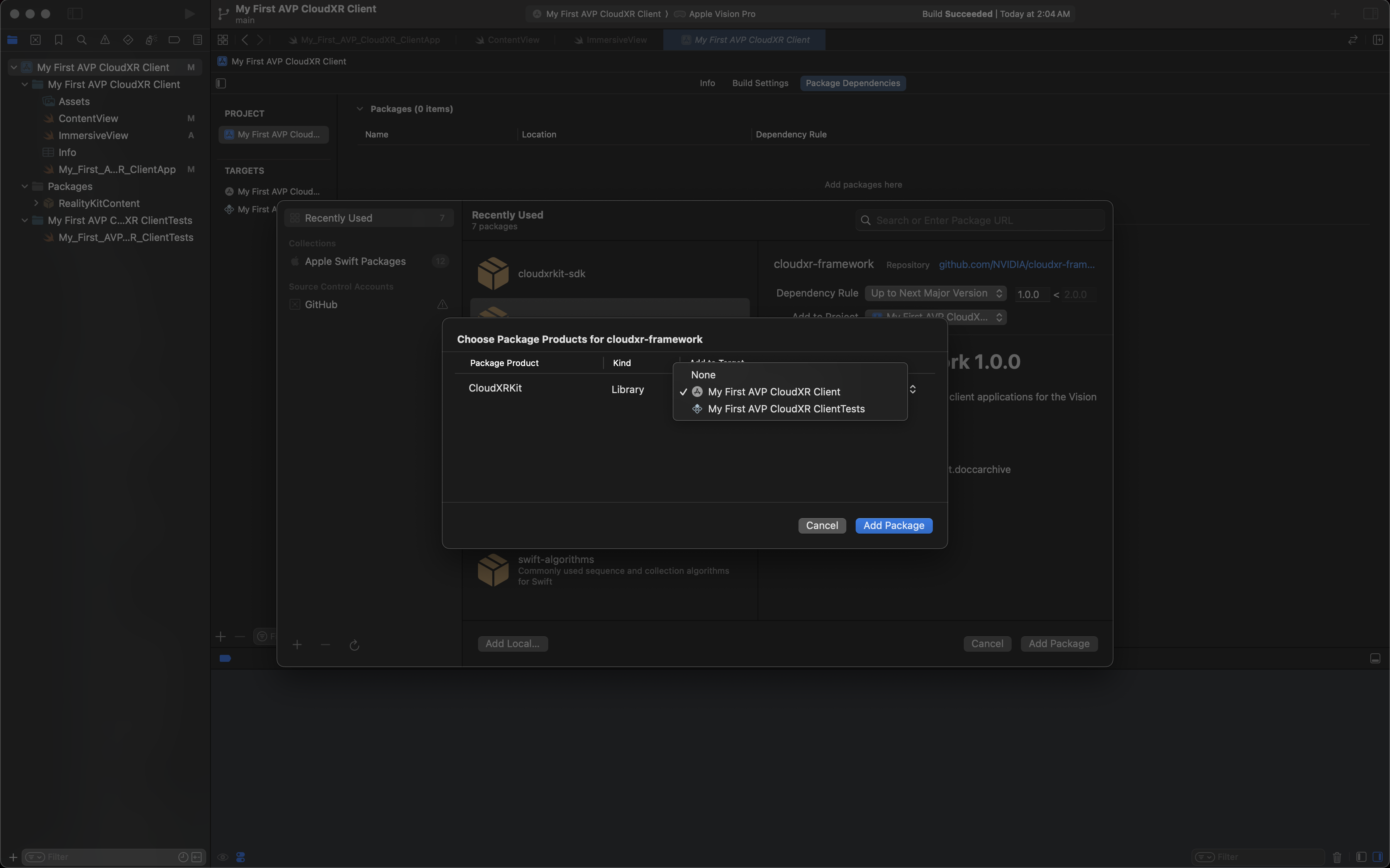Viewport: 1390px width, 868px height.
Task: Click the cloudxrkit-sdk package box icon
Action: pyautogui.click(x=493, y=273)
